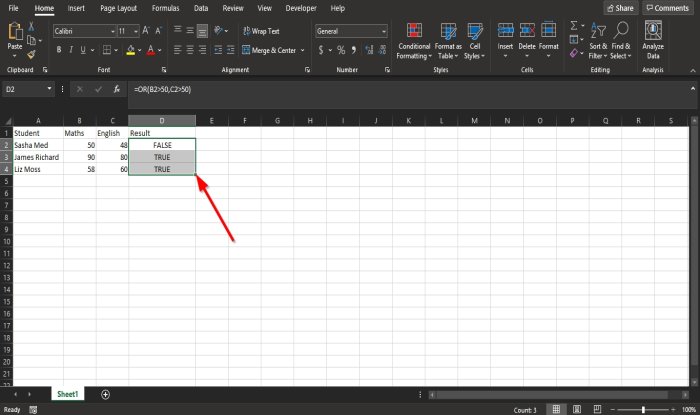Add a new sheet with plus icon

(105, 394)
